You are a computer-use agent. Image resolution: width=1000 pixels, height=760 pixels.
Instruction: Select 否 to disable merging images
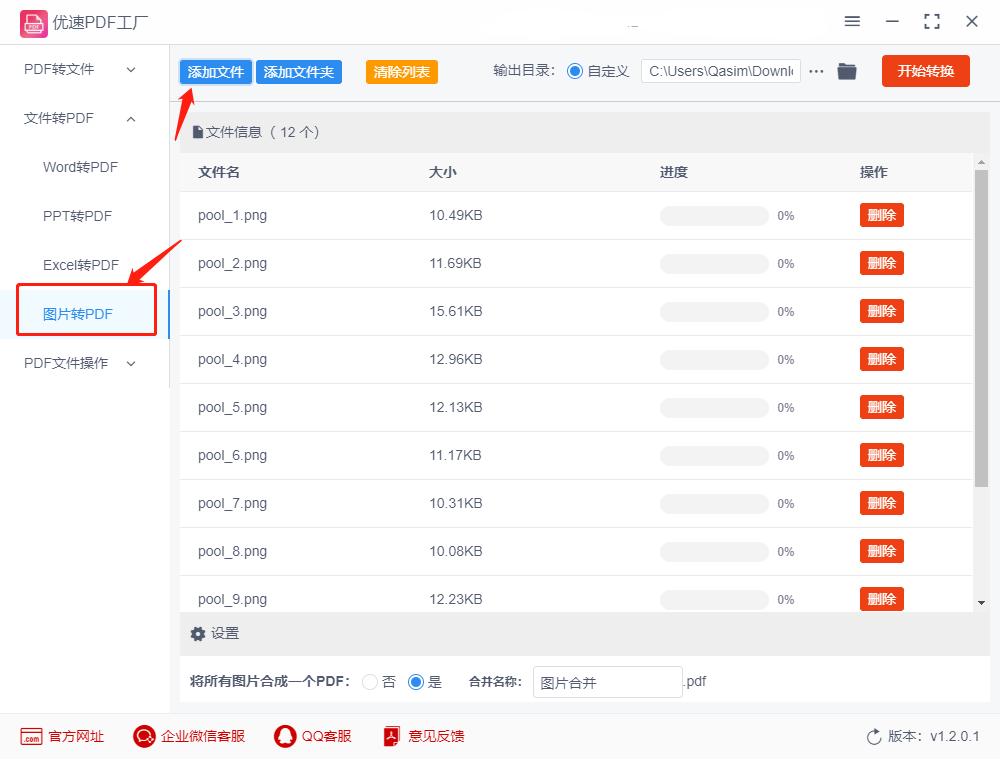click(370, 682)
